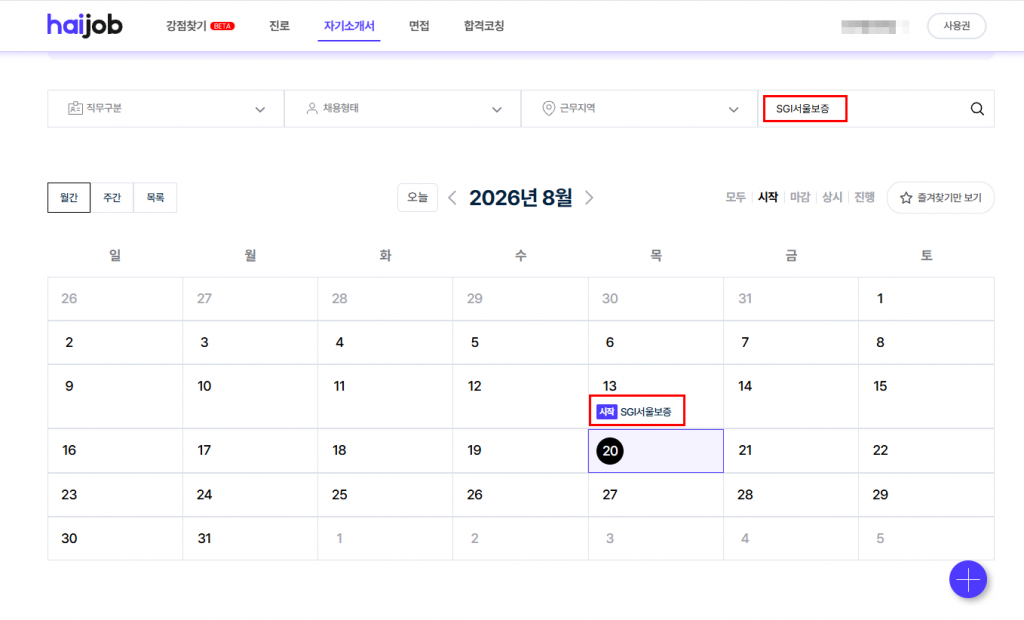Click the star icon in 즐겨찾기만 보기
1024x620 pixels.
click(x=906, y=197)
